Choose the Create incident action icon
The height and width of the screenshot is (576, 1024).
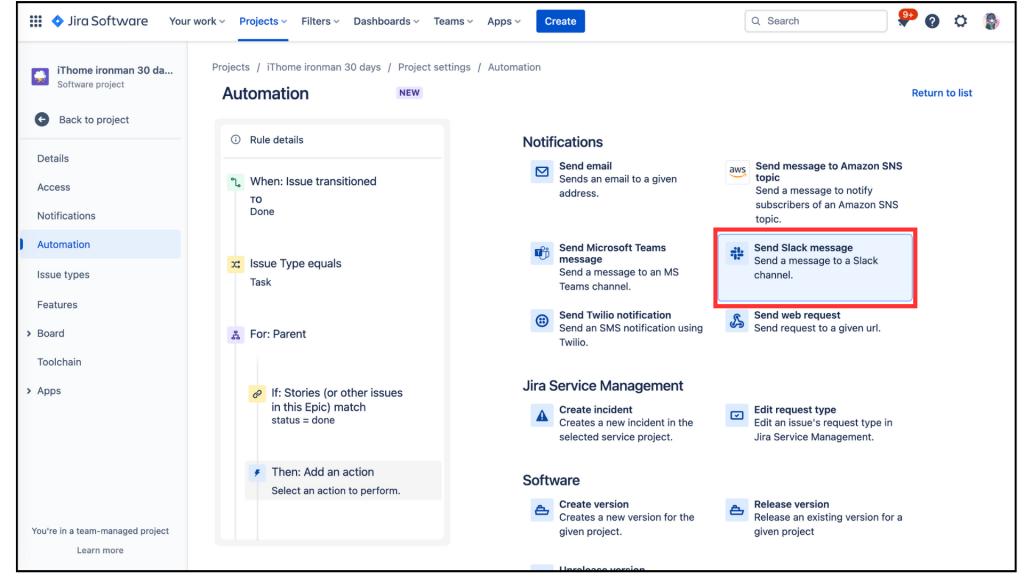pos(542,415)
